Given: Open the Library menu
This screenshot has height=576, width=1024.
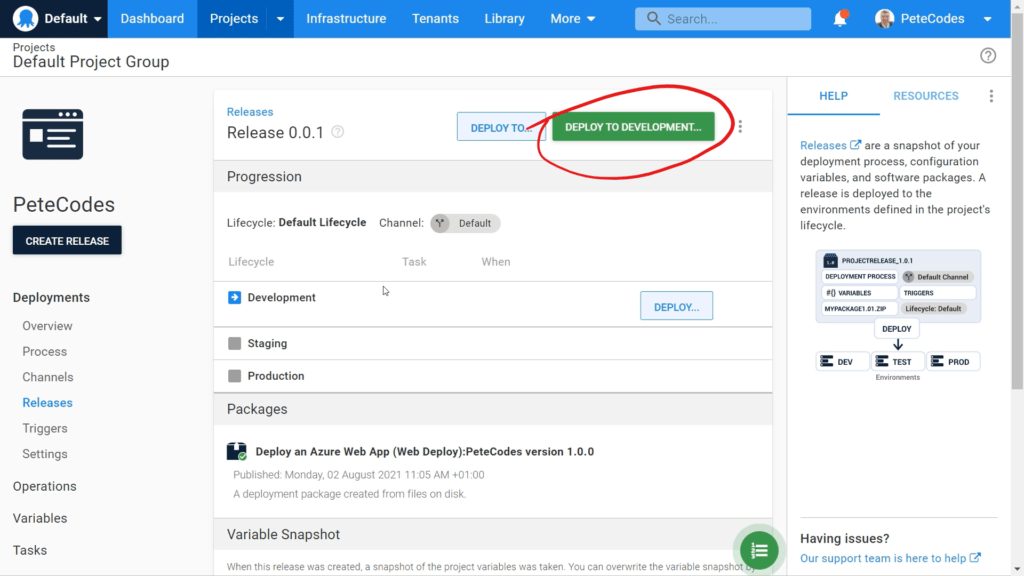Looking at the screenshot, I should tap(504, 18).
